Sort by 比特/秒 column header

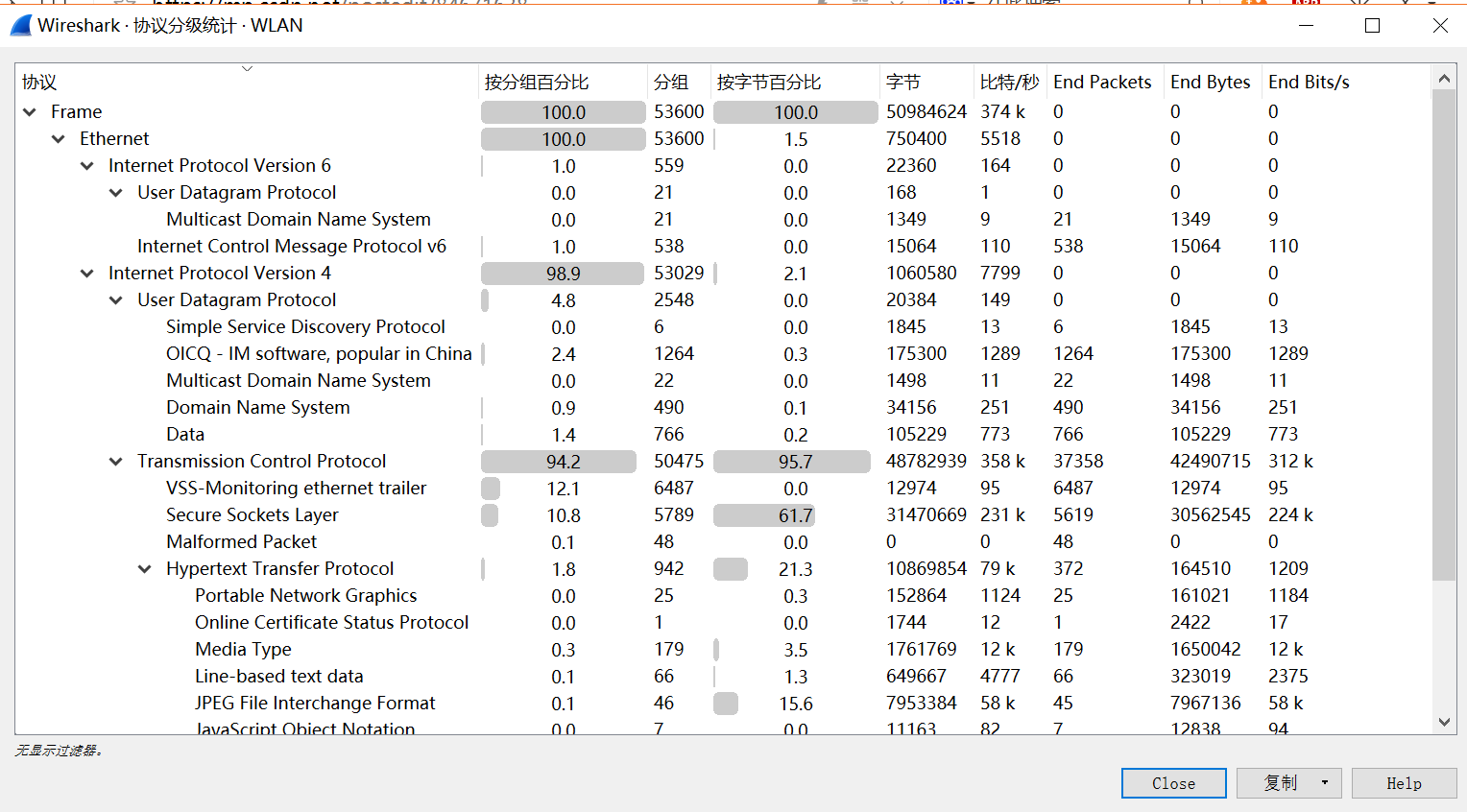(1010, 82)
